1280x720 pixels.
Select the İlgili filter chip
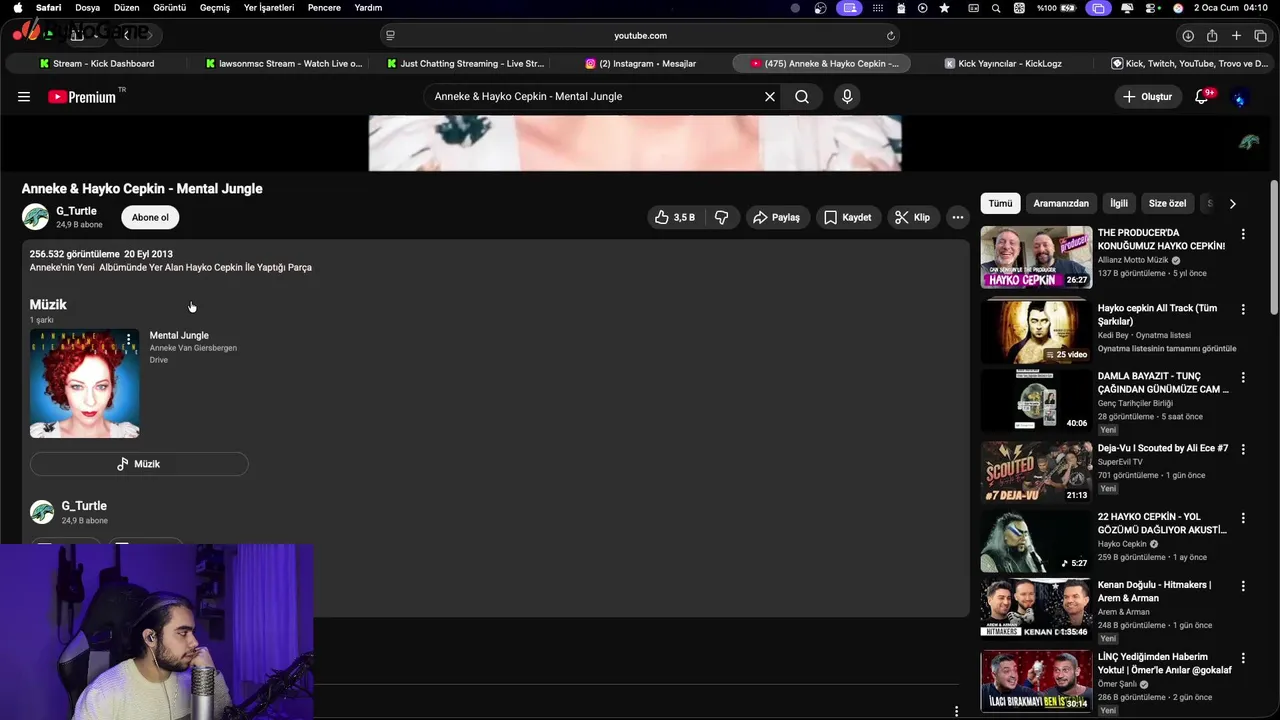pos(1119,203)
